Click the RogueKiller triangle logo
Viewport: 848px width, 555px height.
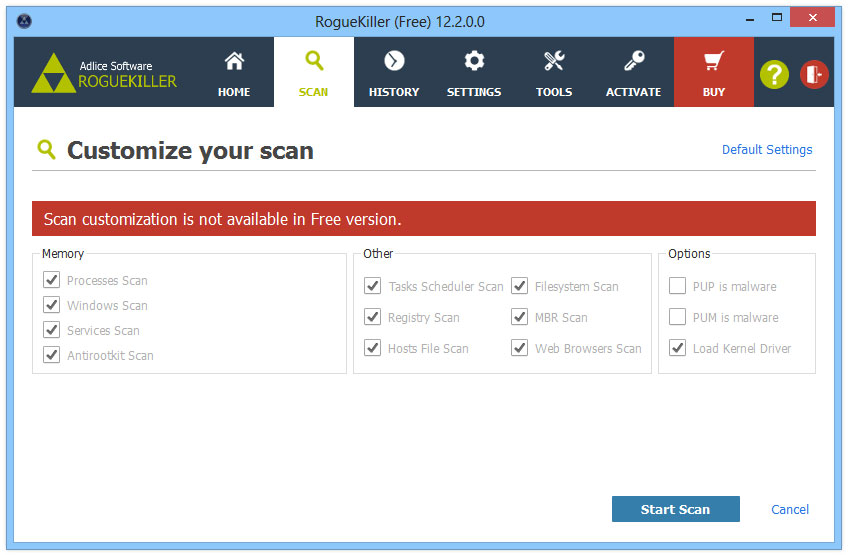[x=53, y=73]
